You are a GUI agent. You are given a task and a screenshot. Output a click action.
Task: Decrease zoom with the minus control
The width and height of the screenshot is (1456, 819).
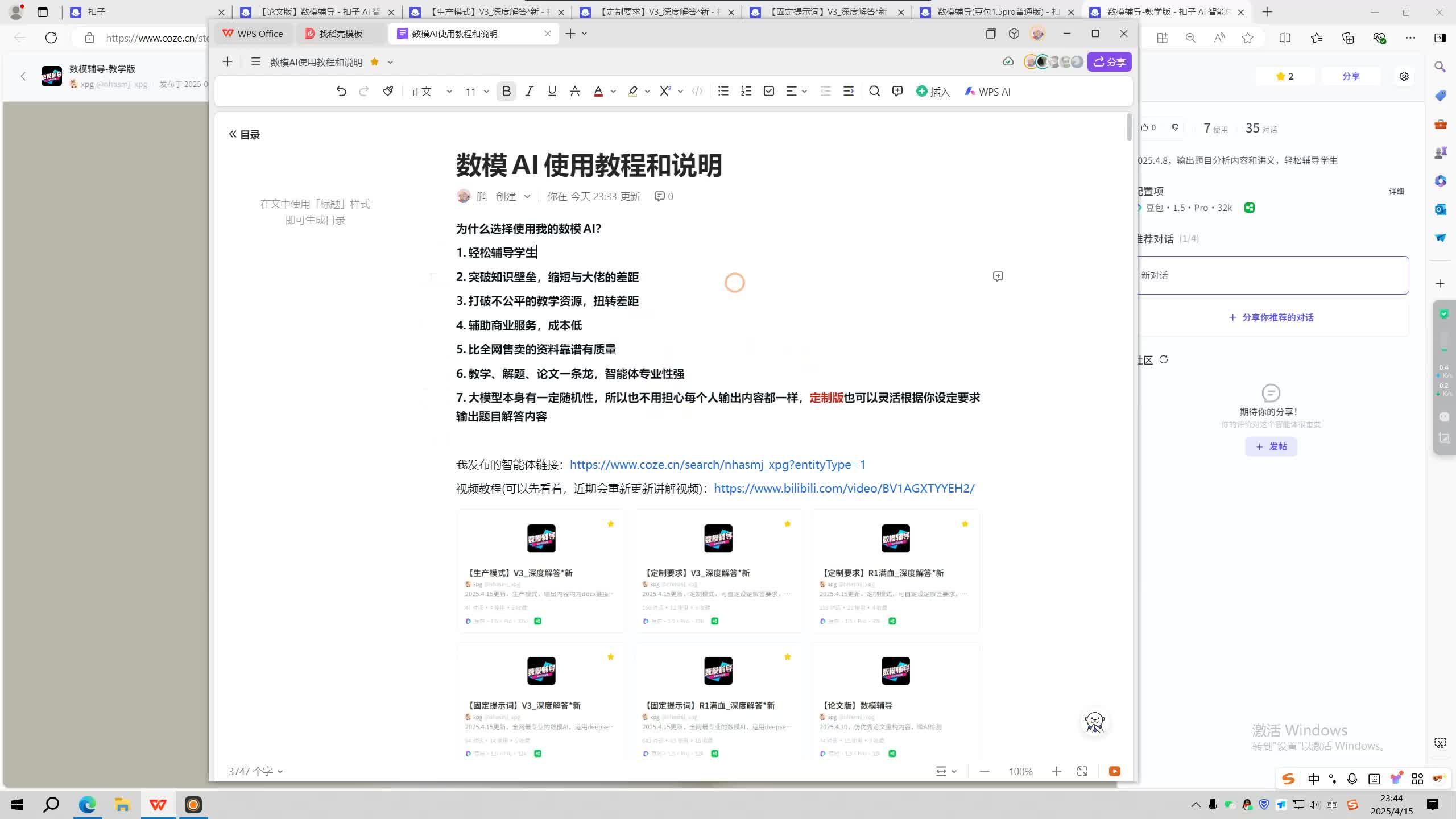[x=984, y=771]
